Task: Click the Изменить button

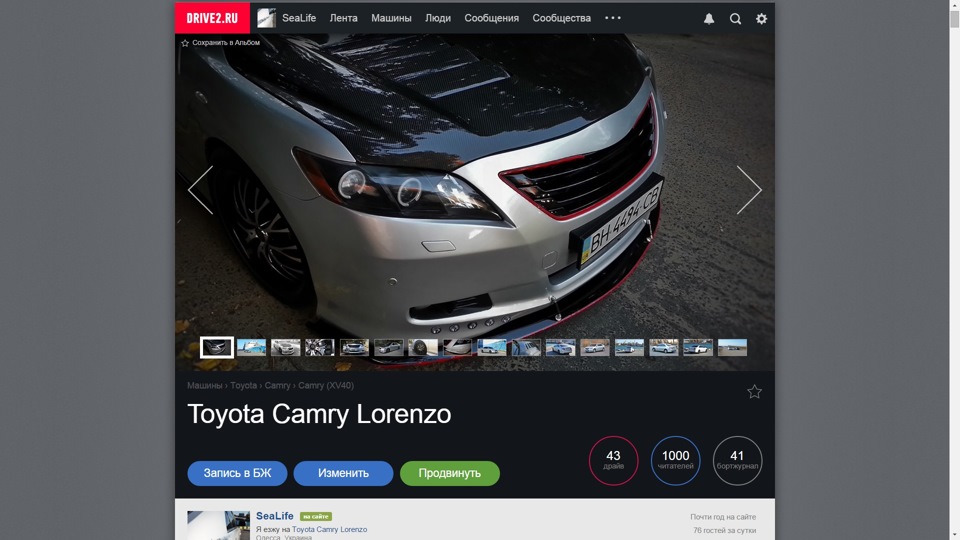Action: tap(343, 473)
